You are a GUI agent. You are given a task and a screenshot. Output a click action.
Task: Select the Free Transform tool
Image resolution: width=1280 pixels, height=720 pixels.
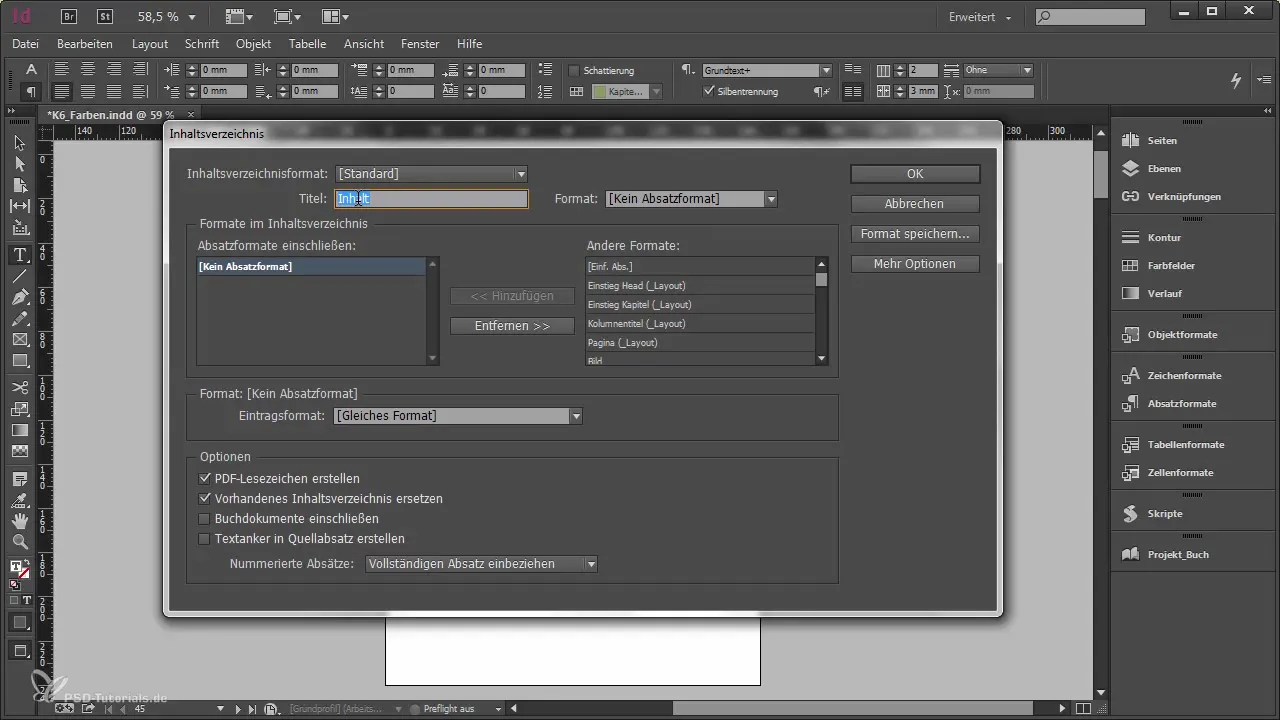click(x=19, y=408)
